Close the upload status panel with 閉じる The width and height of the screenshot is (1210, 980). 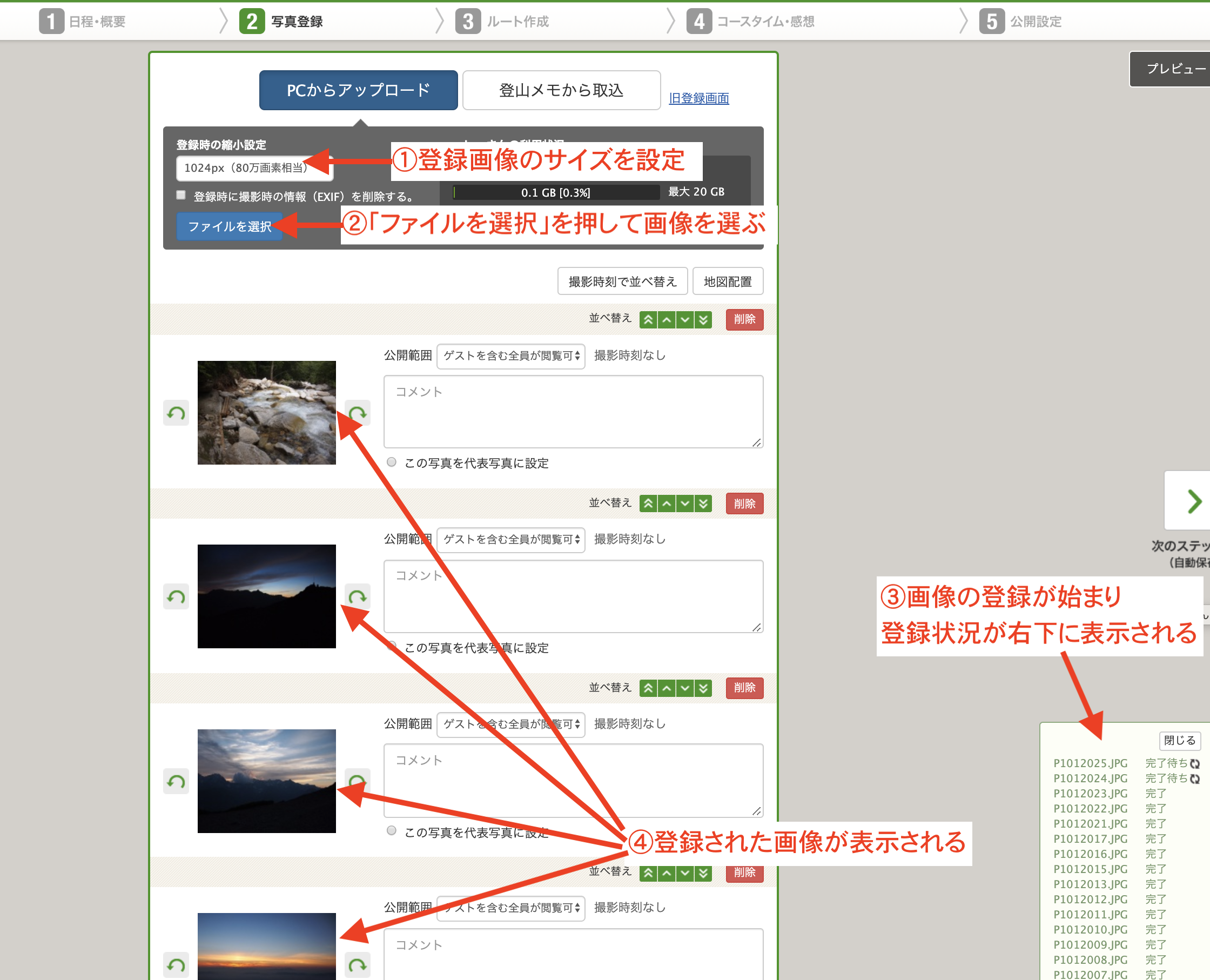click(x=1179, y=741)
